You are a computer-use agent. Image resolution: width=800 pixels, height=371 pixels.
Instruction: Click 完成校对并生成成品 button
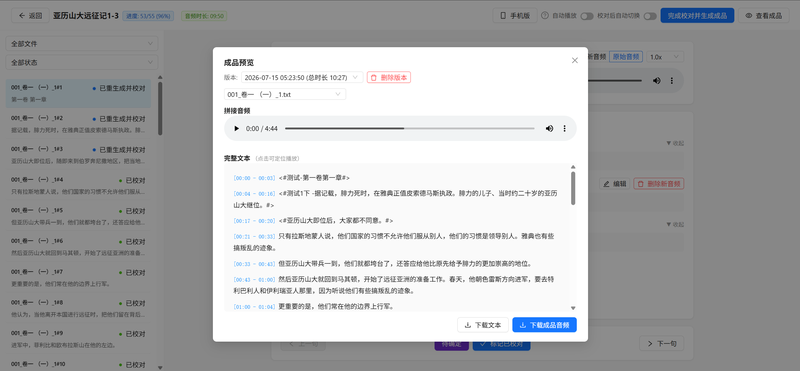tap(697, 15)
